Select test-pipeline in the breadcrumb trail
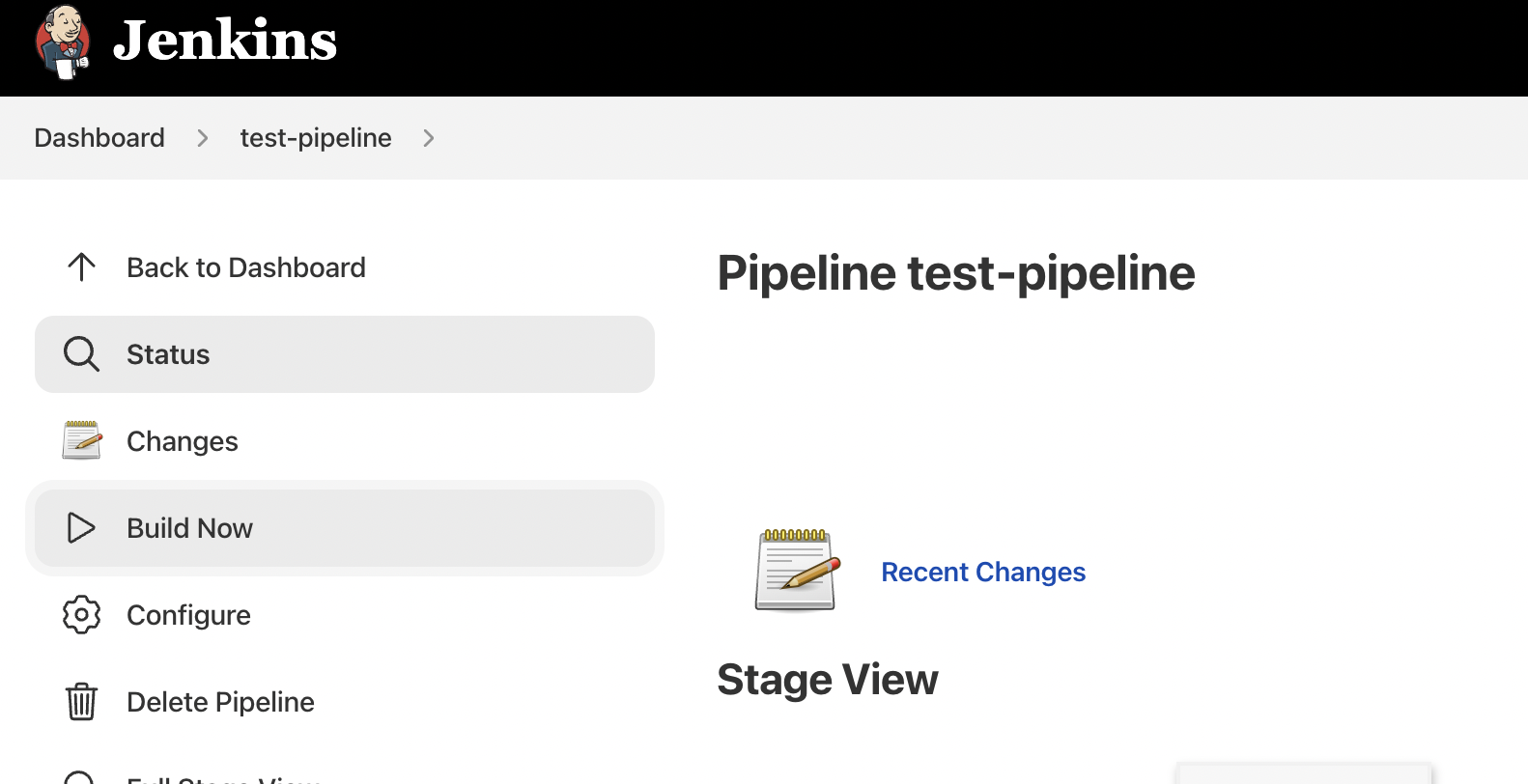Screen dimensions: 1528x784 [316, 138]
